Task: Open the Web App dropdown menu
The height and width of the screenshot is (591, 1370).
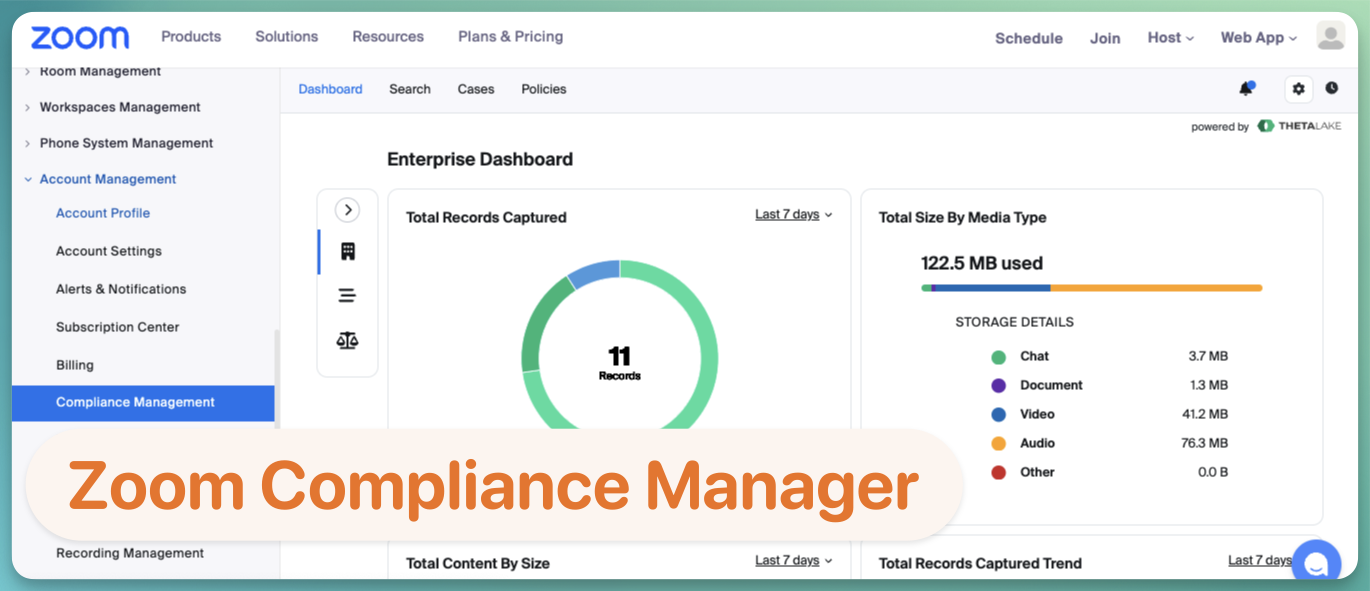Action: tap(1258, 38)
